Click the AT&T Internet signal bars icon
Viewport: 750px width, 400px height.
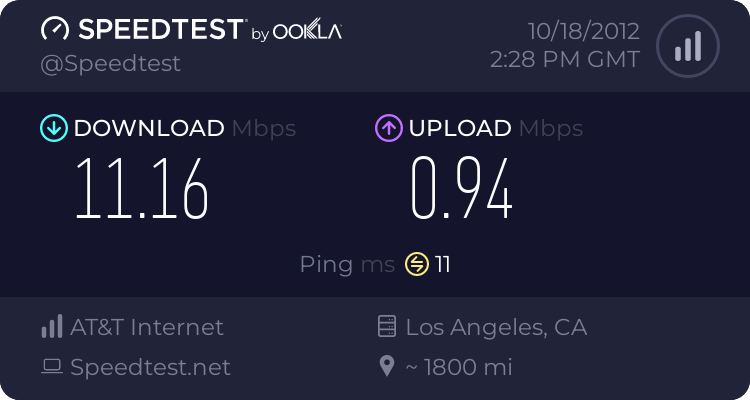52,327
